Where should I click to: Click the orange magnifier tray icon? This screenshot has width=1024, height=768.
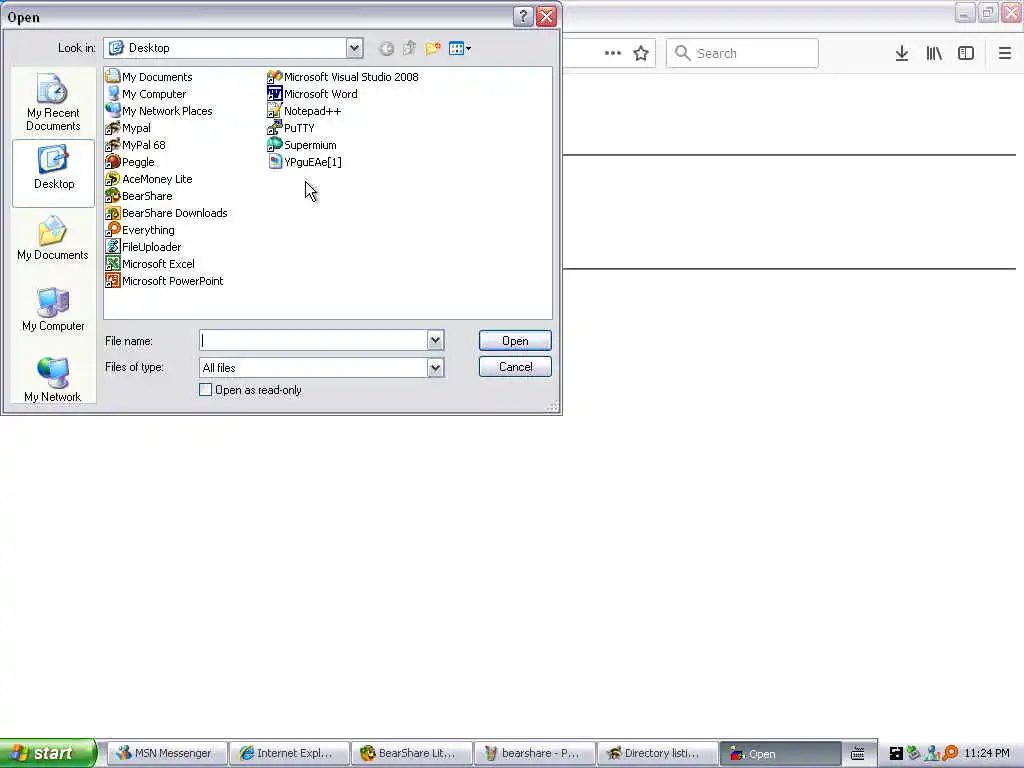coord(950,753)
